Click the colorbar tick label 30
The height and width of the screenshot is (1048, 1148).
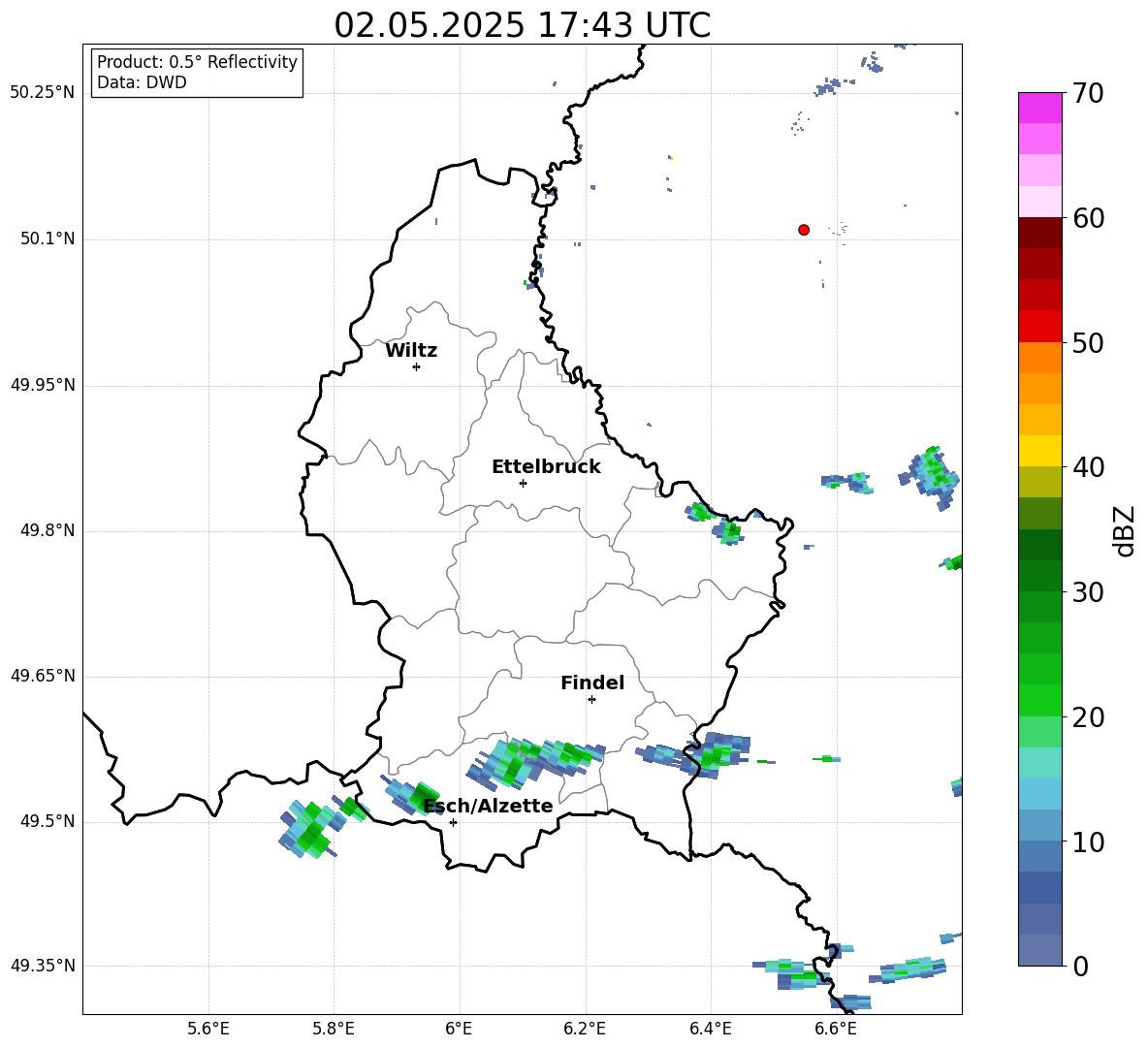[1088, 592]
